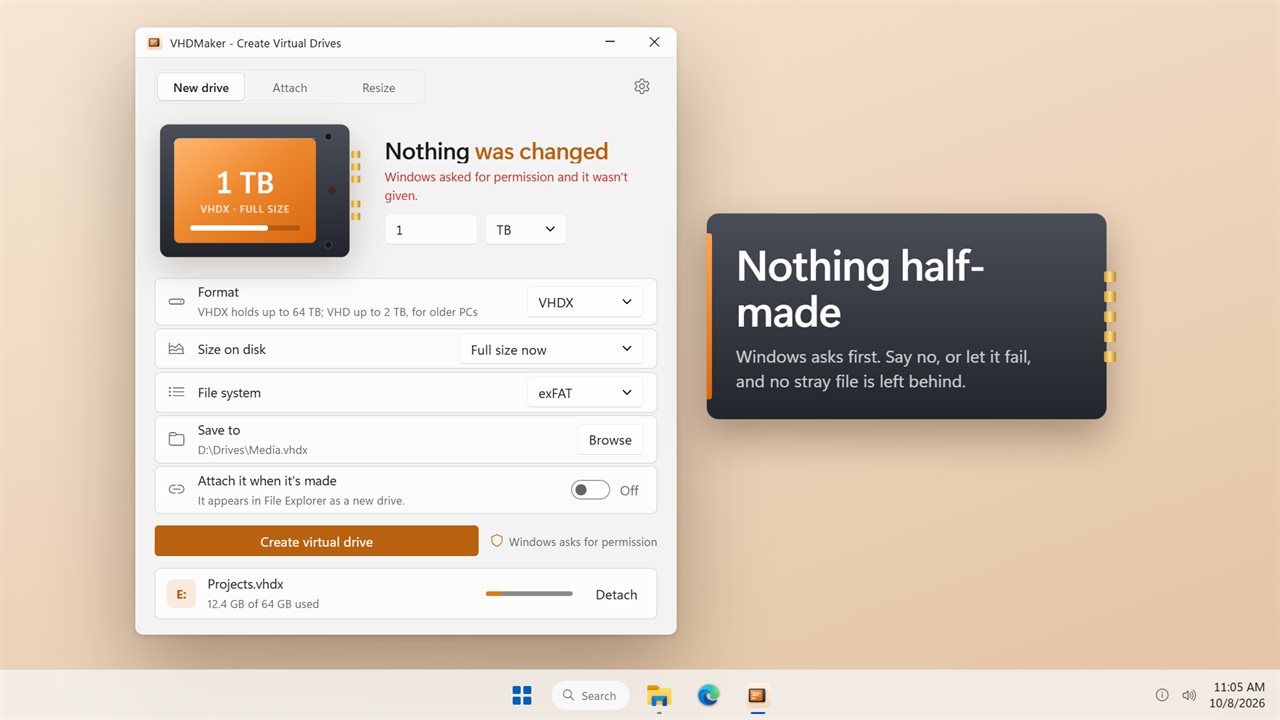
Task: Click the VHDMaker title bar app icon
Action: pos(154,43)
